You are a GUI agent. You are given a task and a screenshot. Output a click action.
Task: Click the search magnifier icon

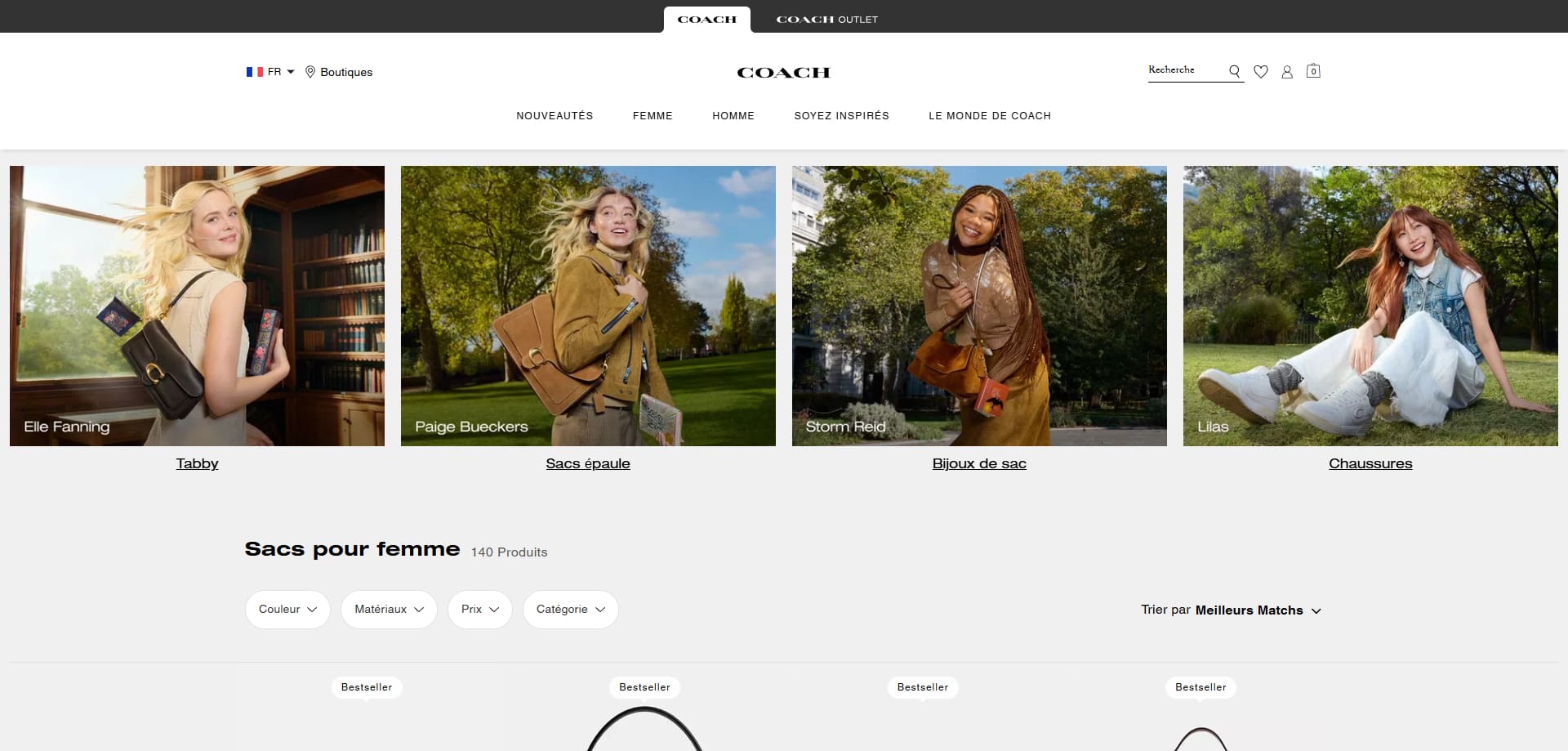(1234, 72)
